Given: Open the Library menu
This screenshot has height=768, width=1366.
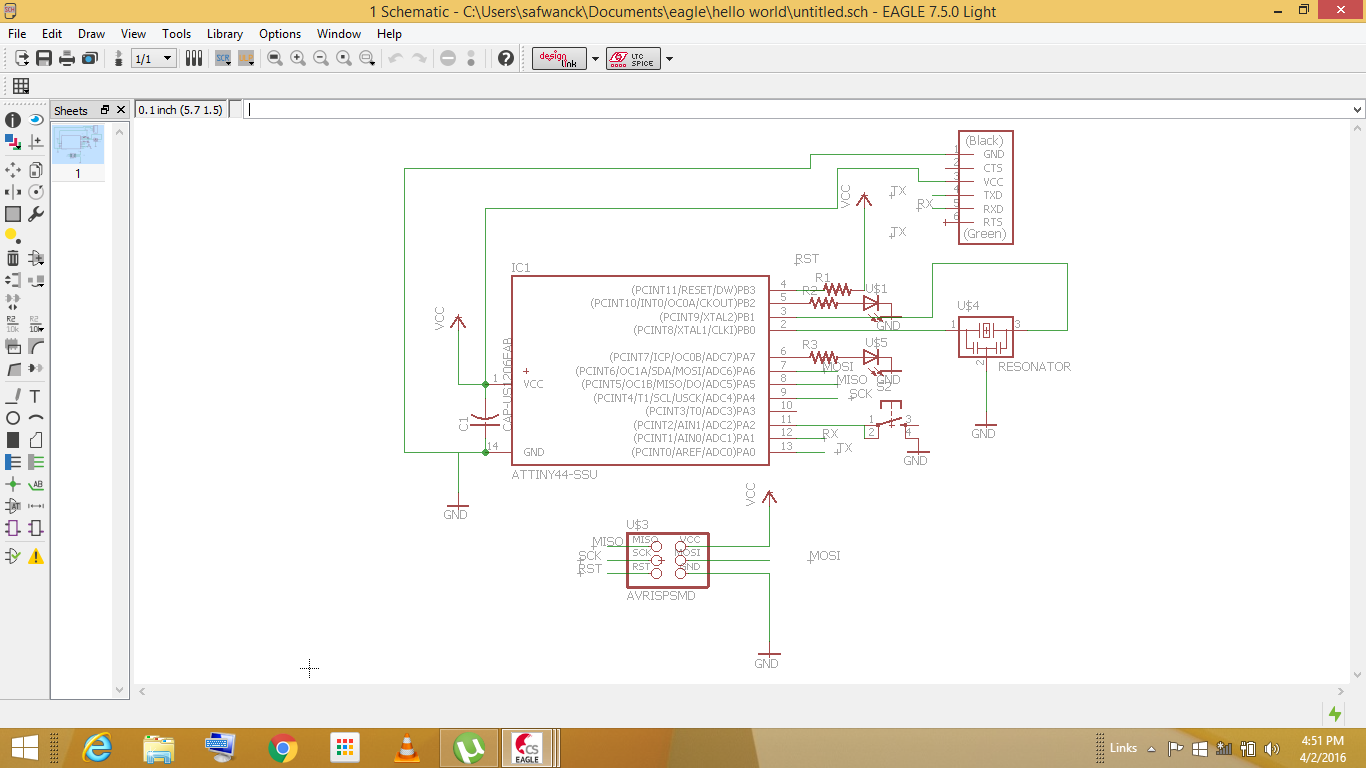Looking at the screenshot, I should [225, 33].
